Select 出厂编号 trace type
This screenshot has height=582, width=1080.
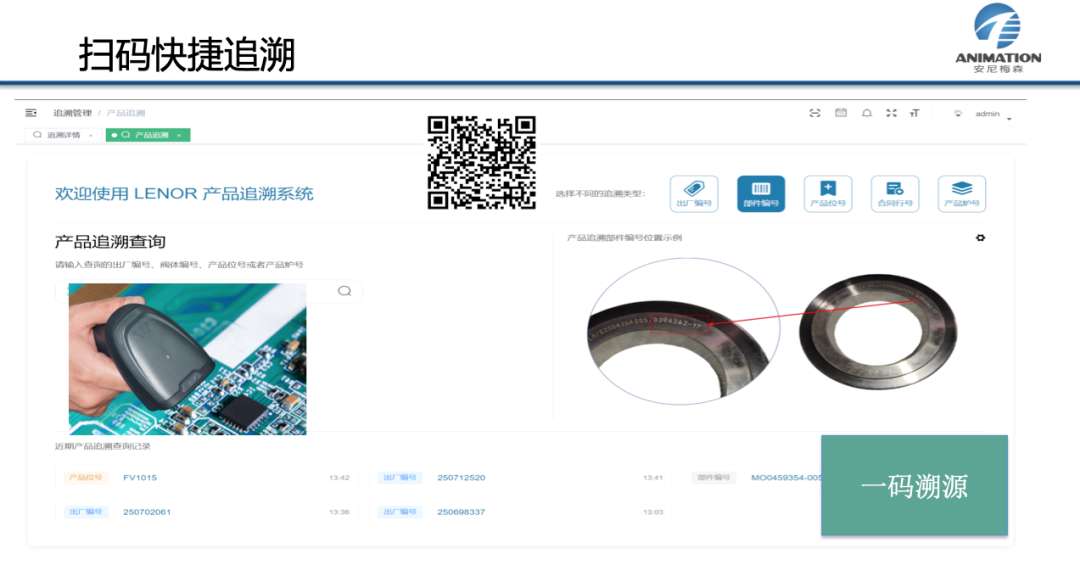point(694,194)
